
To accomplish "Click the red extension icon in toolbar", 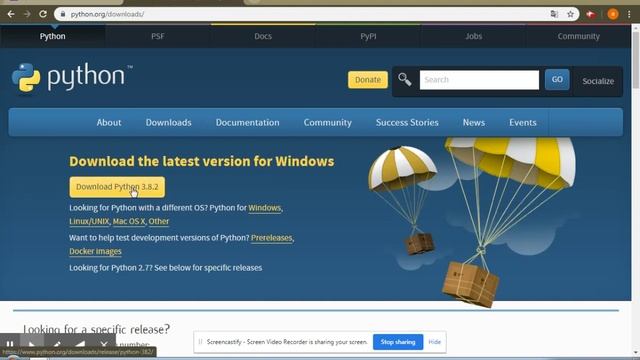I will coord(591,14).
